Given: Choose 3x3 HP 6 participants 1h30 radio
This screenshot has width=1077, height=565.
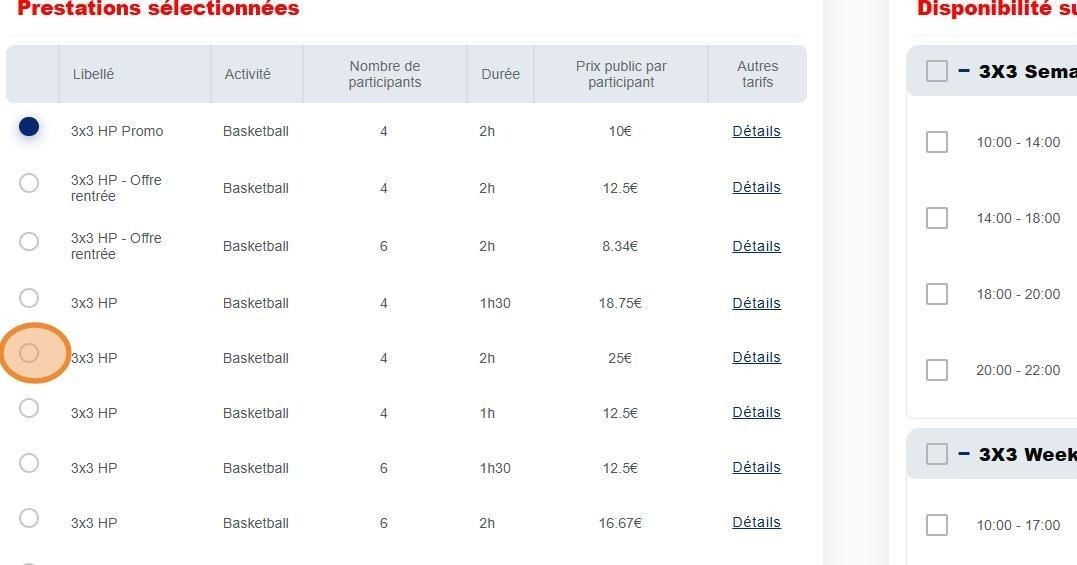Looking at the screenshot, I should pyautogui.click(x=29, y=463).
